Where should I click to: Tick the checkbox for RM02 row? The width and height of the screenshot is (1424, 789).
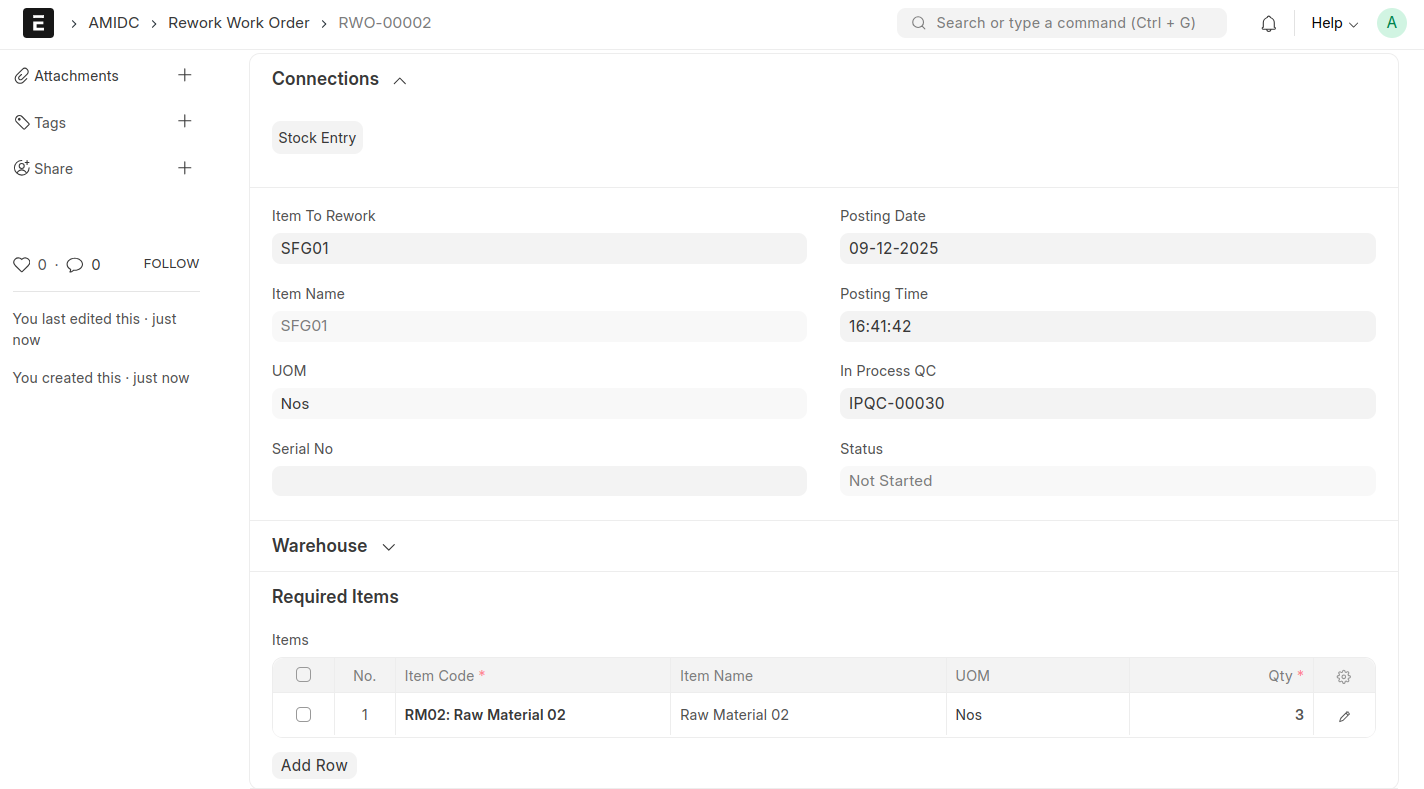tap(303, 715)
